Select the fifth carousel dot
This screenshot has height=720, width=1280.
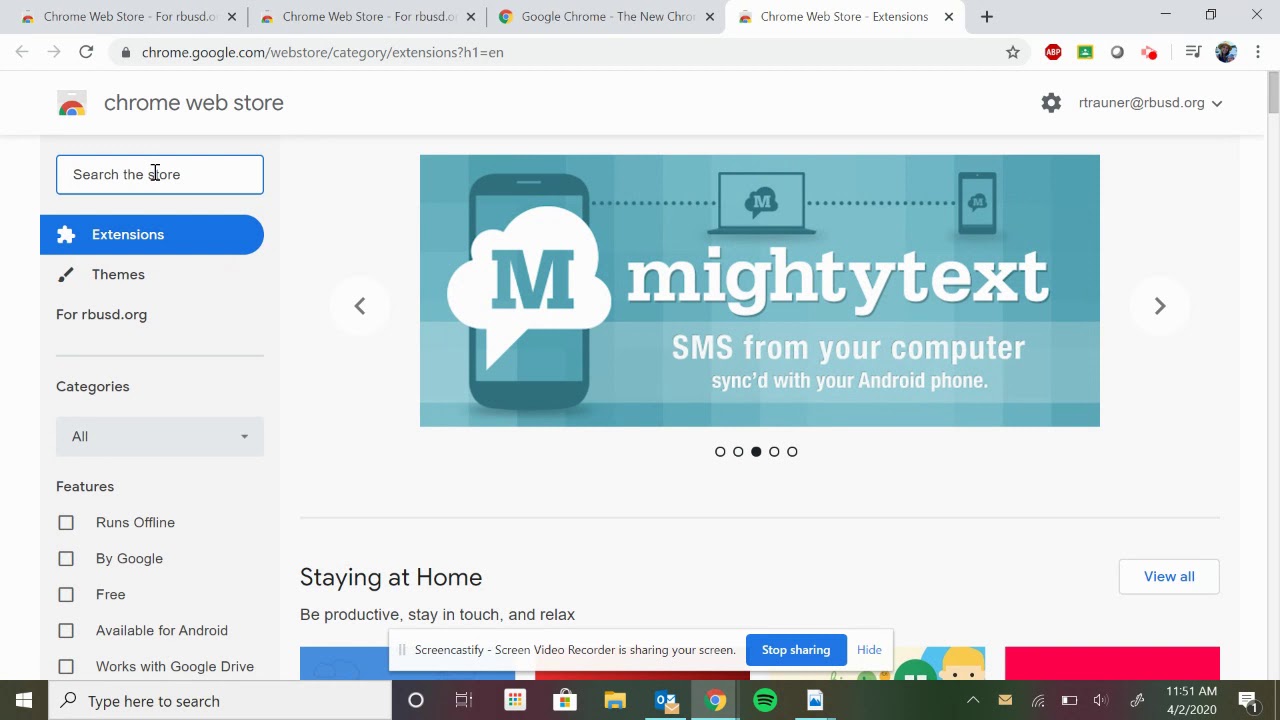click(x=792, y=452)
